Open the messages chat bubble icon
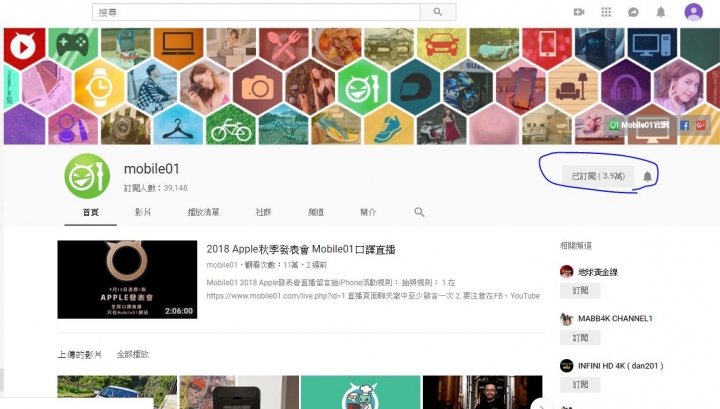This screenshot has height=409, width=720. [x=633, y=12]
